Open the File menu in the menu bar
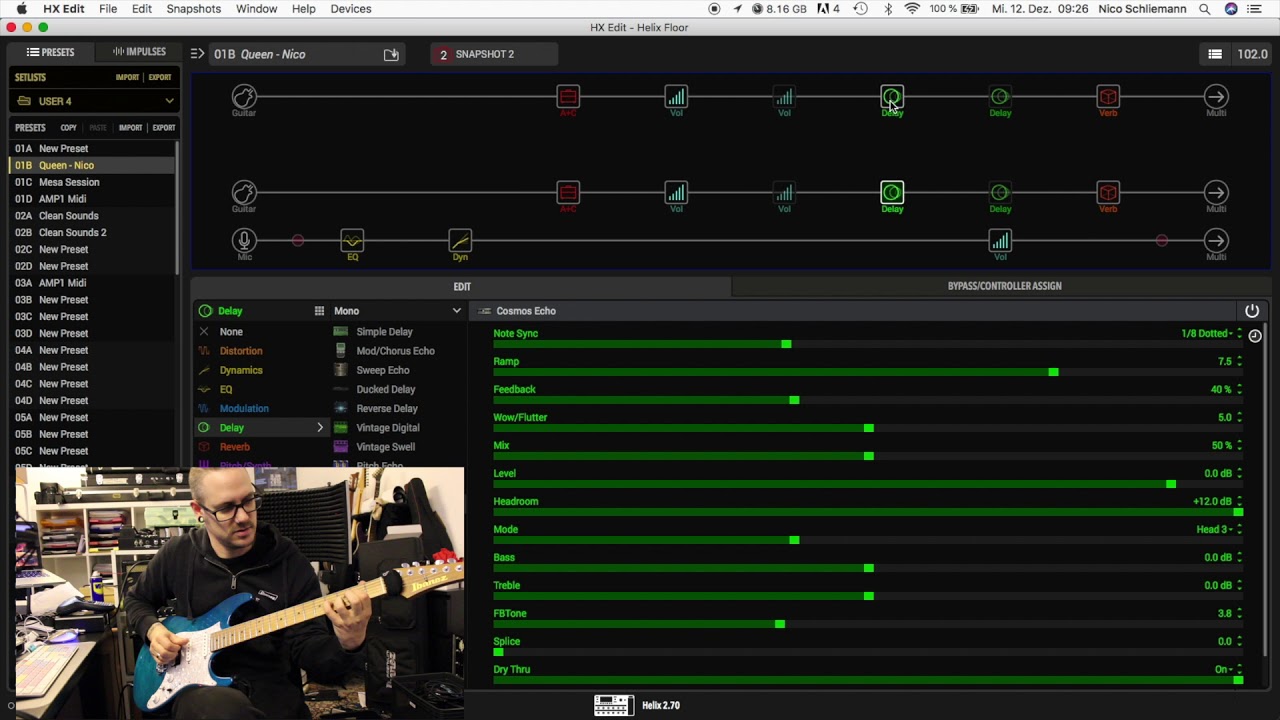The width and height of the screenshot is (1280, 720). (x=108, y=9)
